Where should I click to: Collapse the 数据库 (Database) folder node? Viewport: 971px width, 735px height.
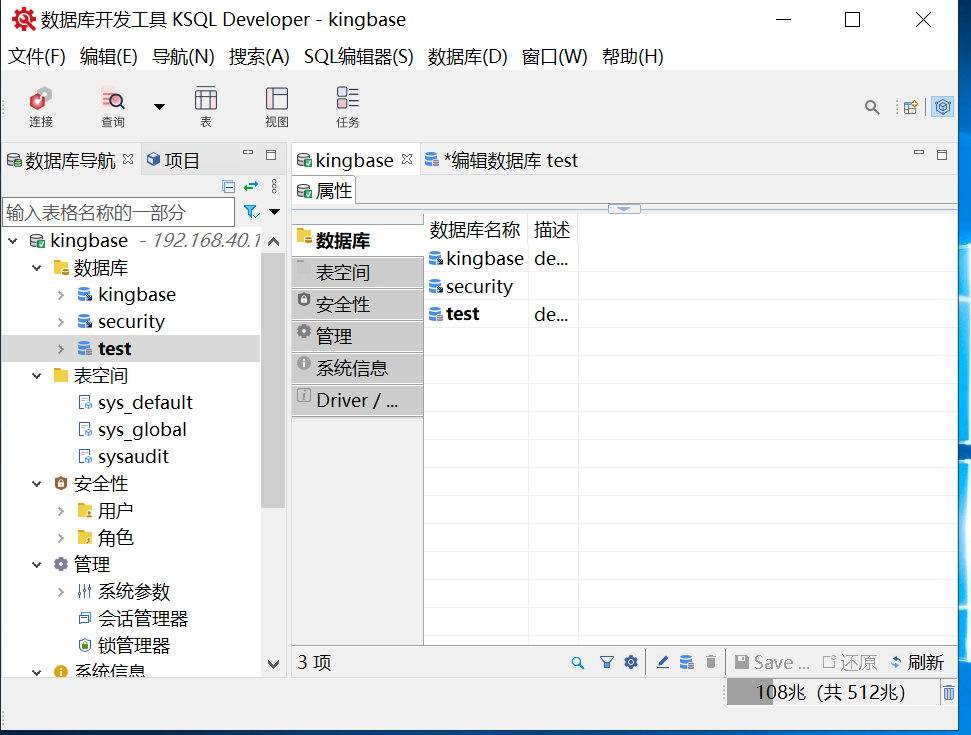[35, 267]
